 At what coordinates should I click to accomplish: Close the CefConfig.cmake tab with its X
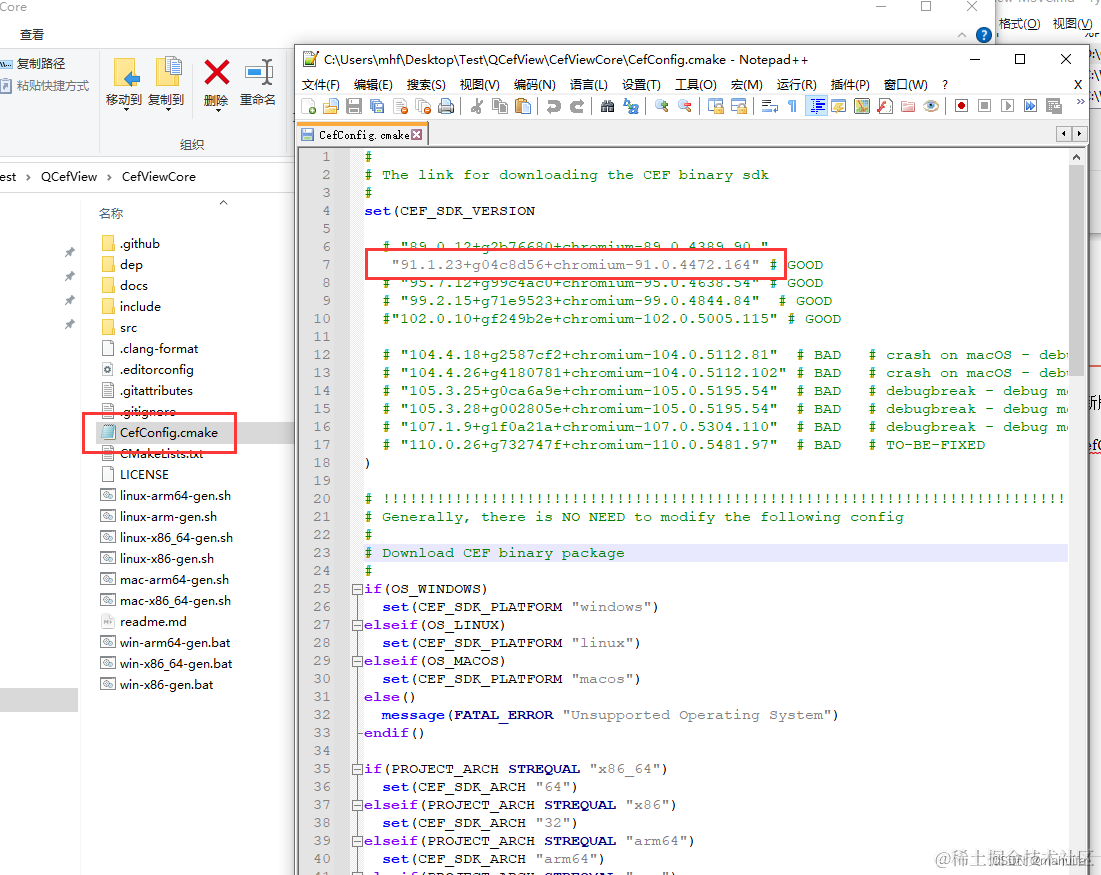click(417, 134)
